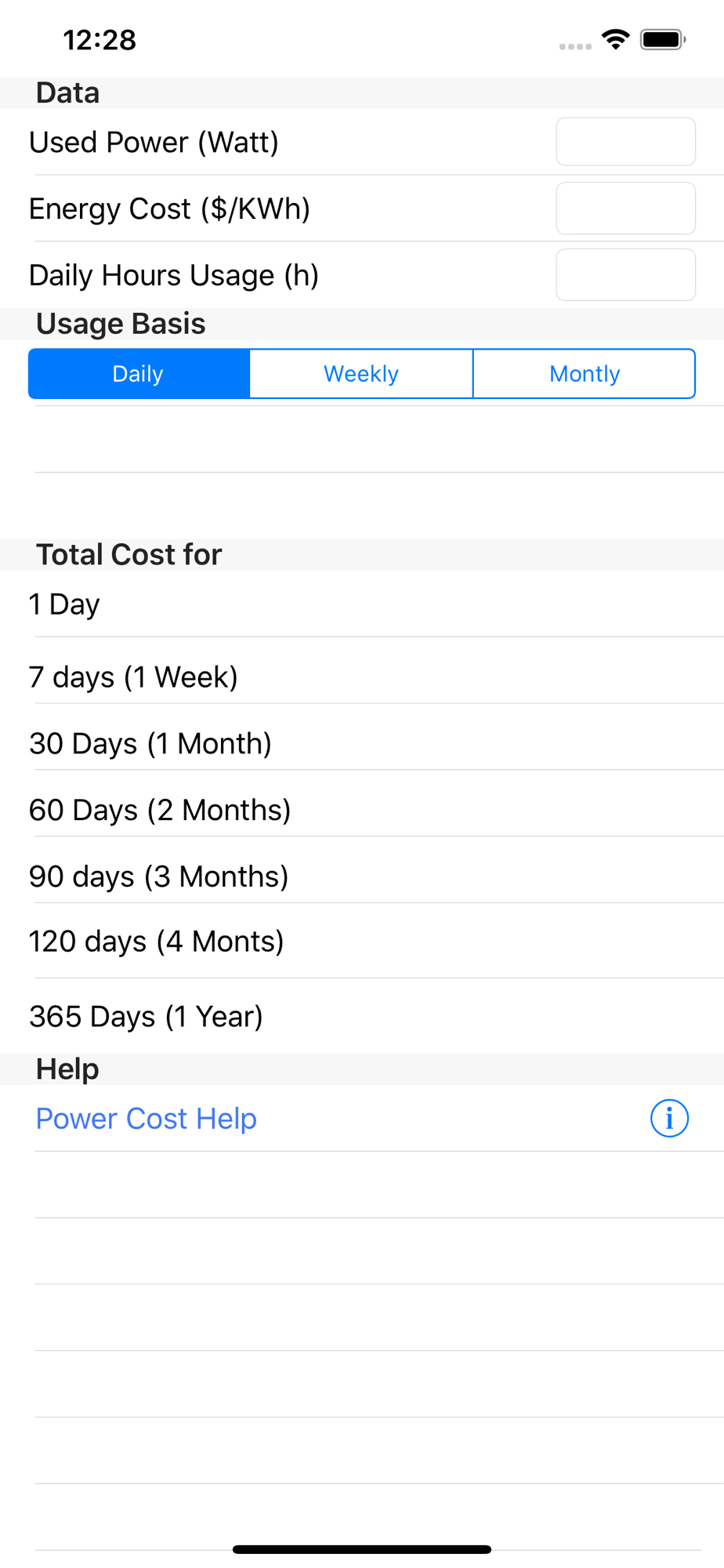Select the Daily usage basis segment
Screen dimensions: 724x1568
139,374
